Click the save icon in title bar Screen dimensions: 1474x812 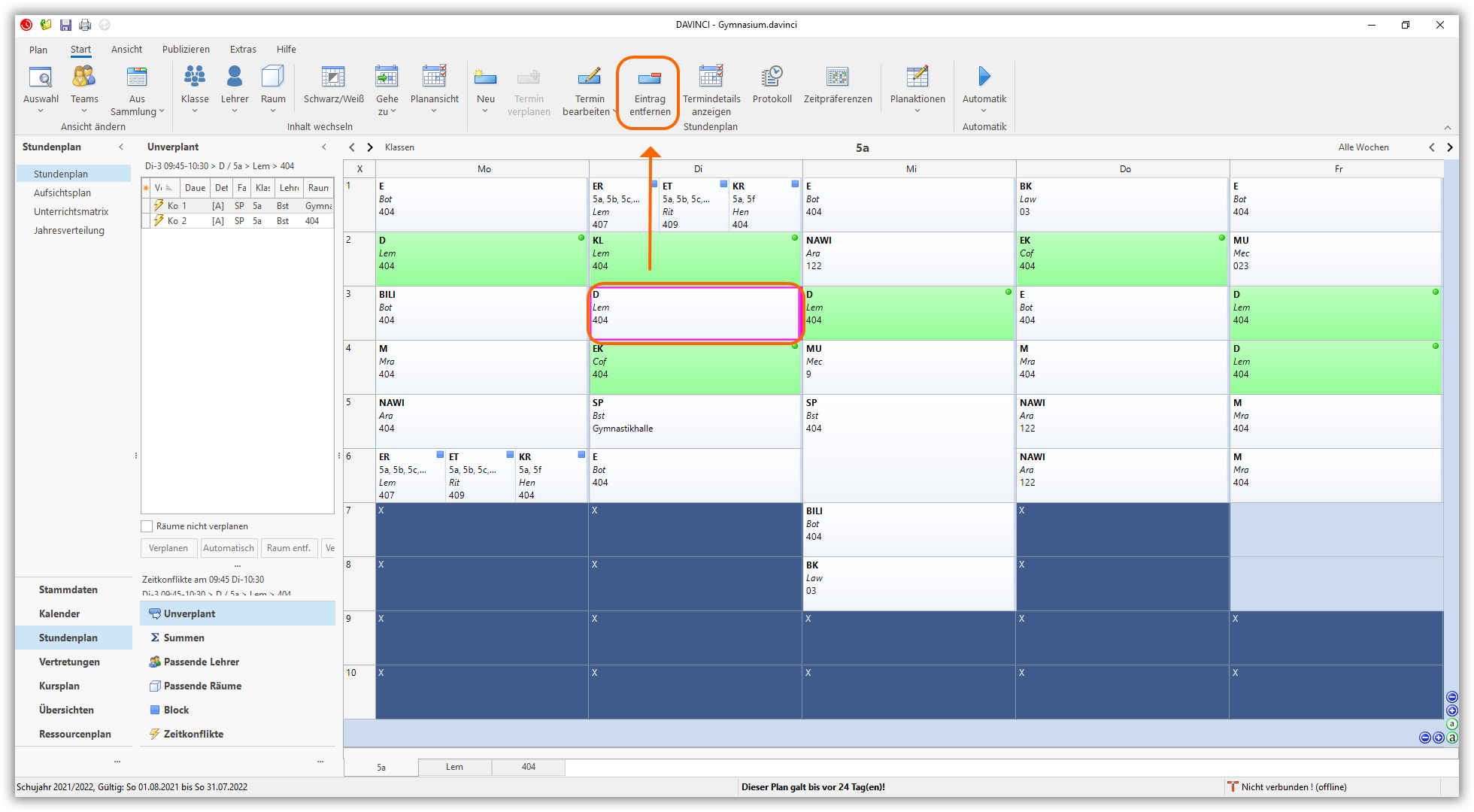click(65, 25)
